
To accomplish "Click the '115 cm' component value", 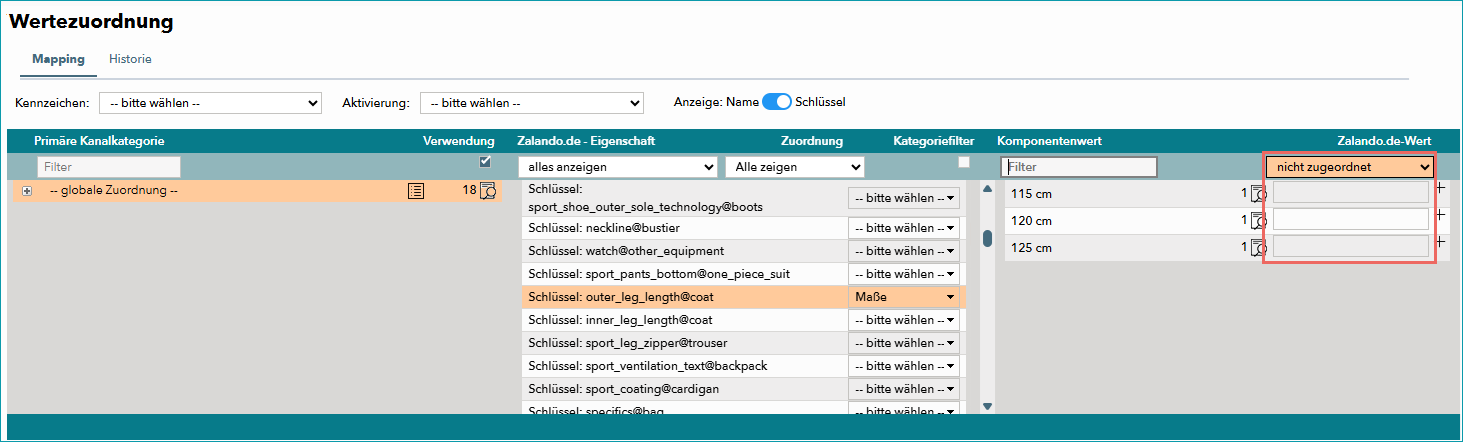I will click(x=1032, y=194).
